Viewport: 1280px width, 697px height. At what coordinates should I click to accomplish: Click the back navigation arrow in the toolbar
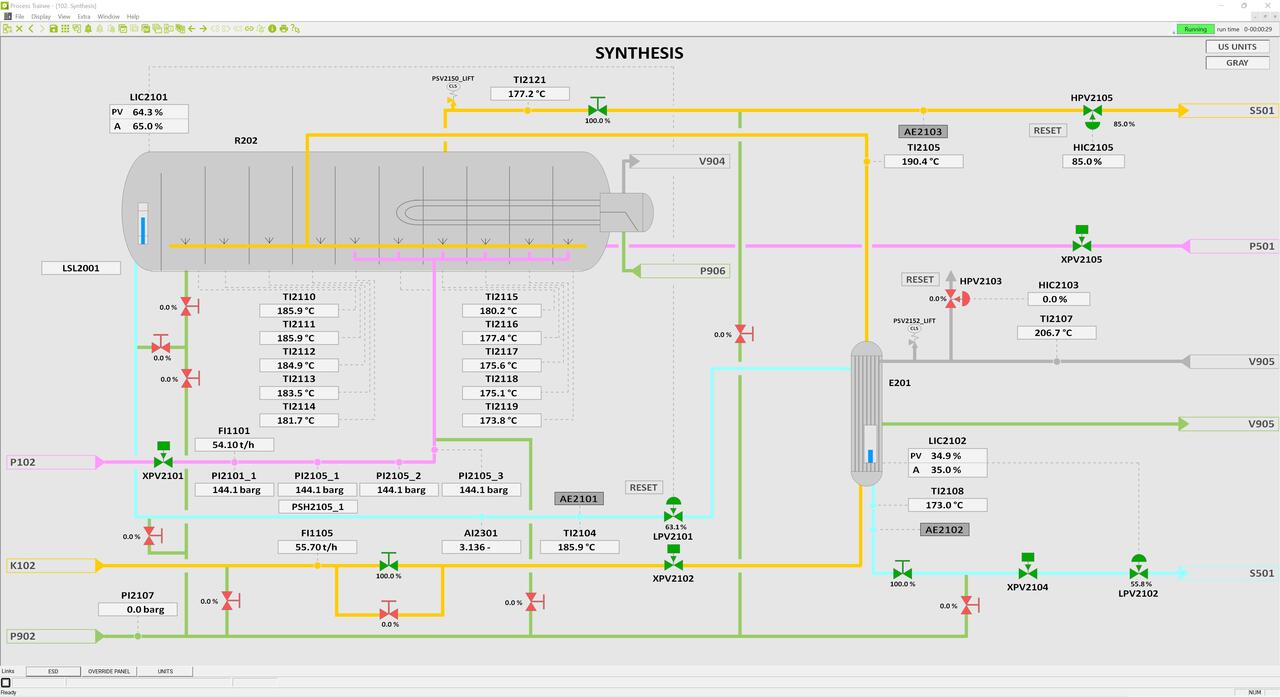tap(191, 29)
